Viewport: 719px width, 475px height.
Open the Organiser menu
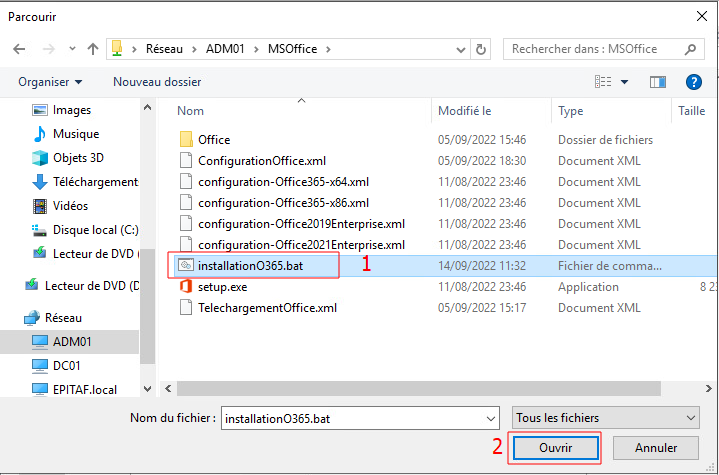[50, 82]
